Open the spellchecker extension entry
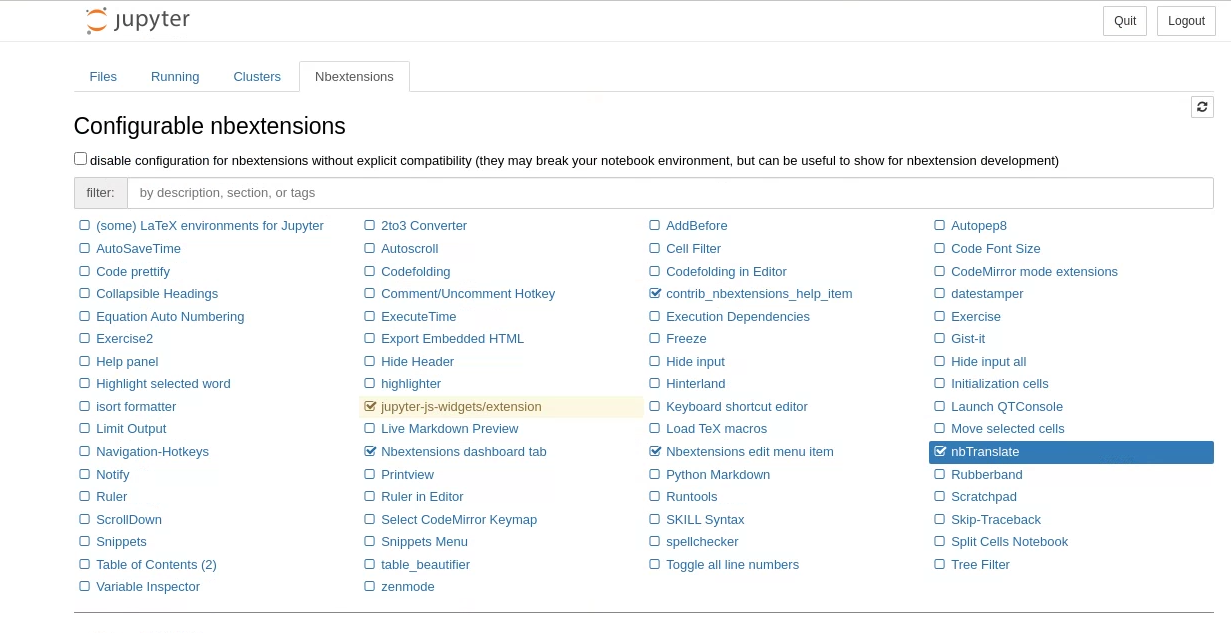This screenshot has height=633, width=1231. 702,542
